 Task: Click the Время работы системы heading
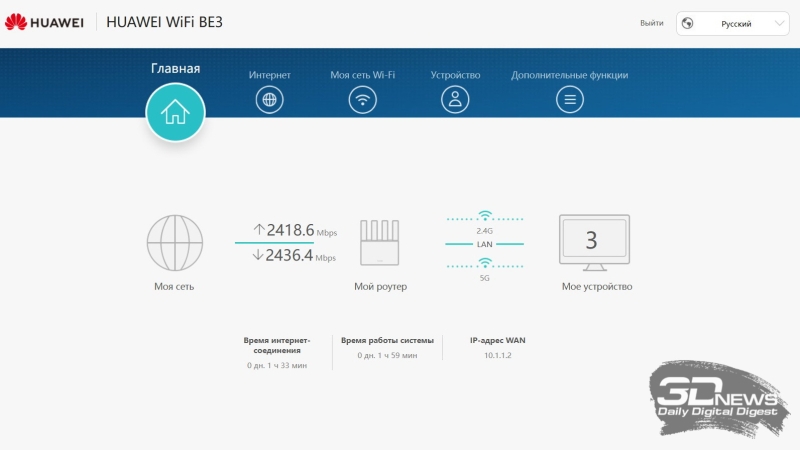coord(387,340)
